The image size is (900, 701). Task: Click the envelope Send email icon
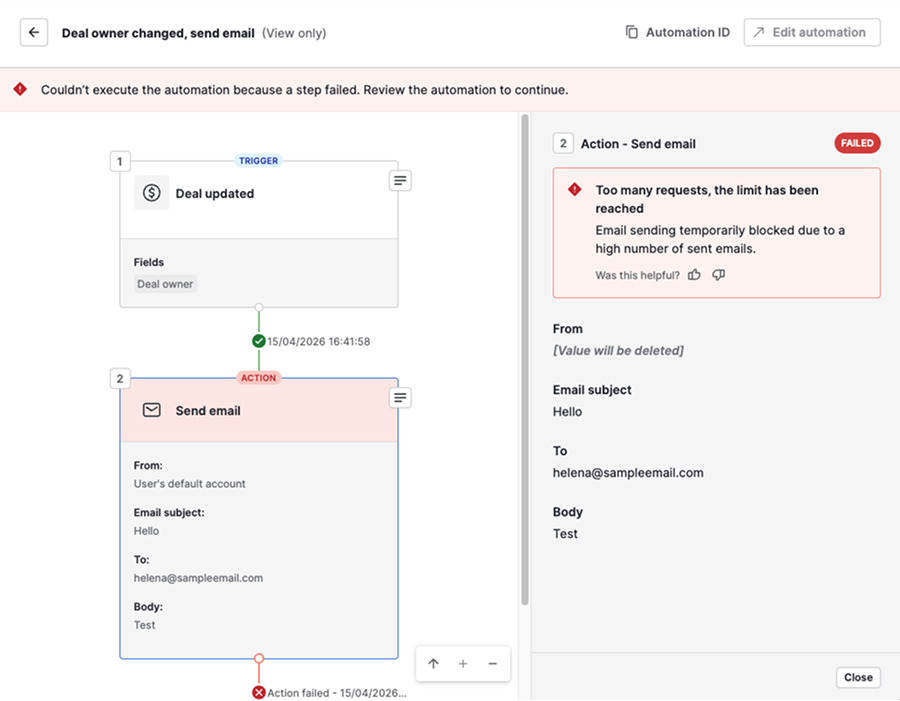[151, 411]
